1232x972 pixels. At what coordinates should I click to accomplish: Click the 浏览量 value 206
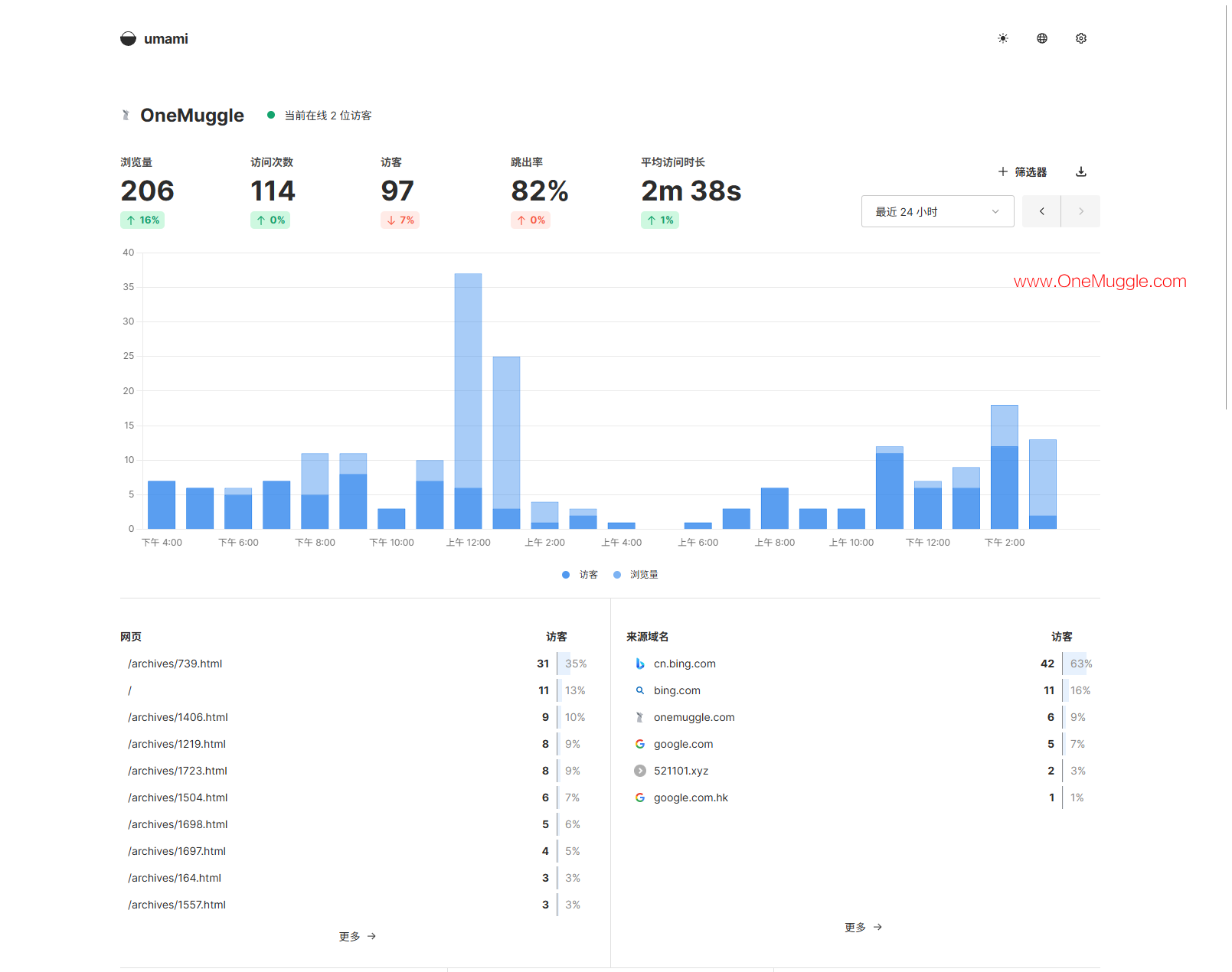[x=148, y=191]
